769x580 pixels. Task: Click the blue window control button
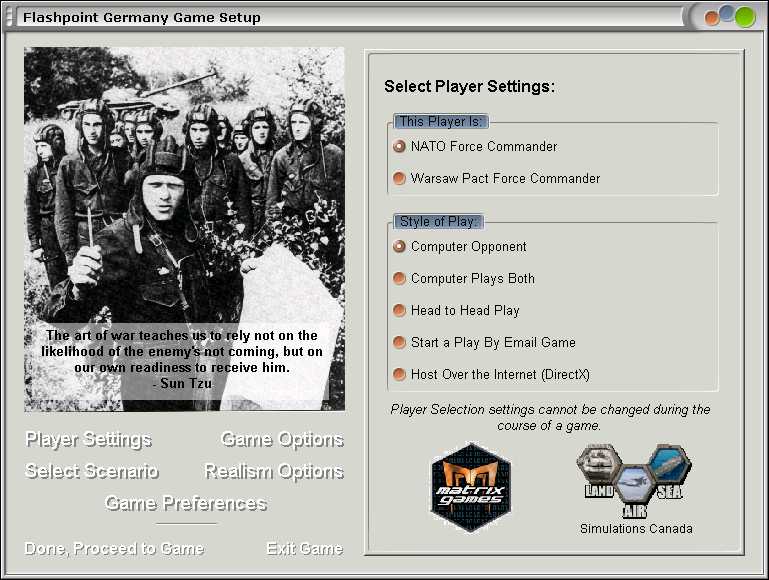726,12
